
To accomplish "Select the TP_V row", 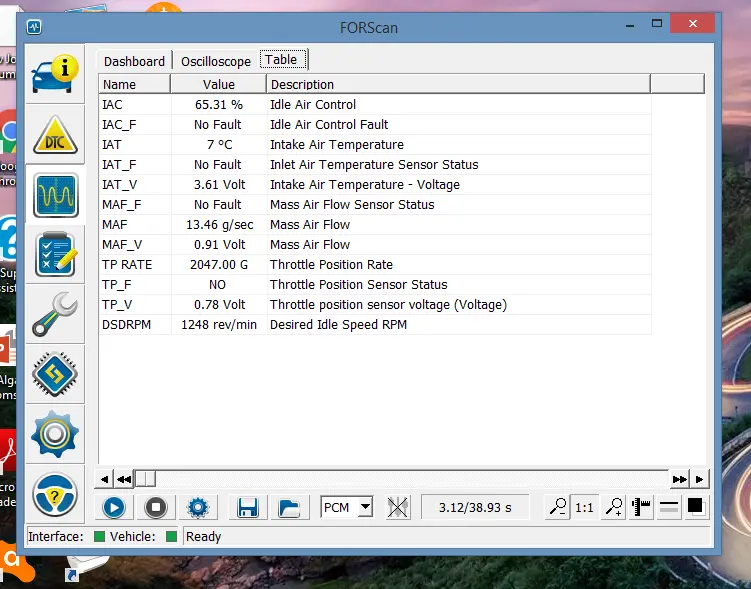I will click(375, 305).
